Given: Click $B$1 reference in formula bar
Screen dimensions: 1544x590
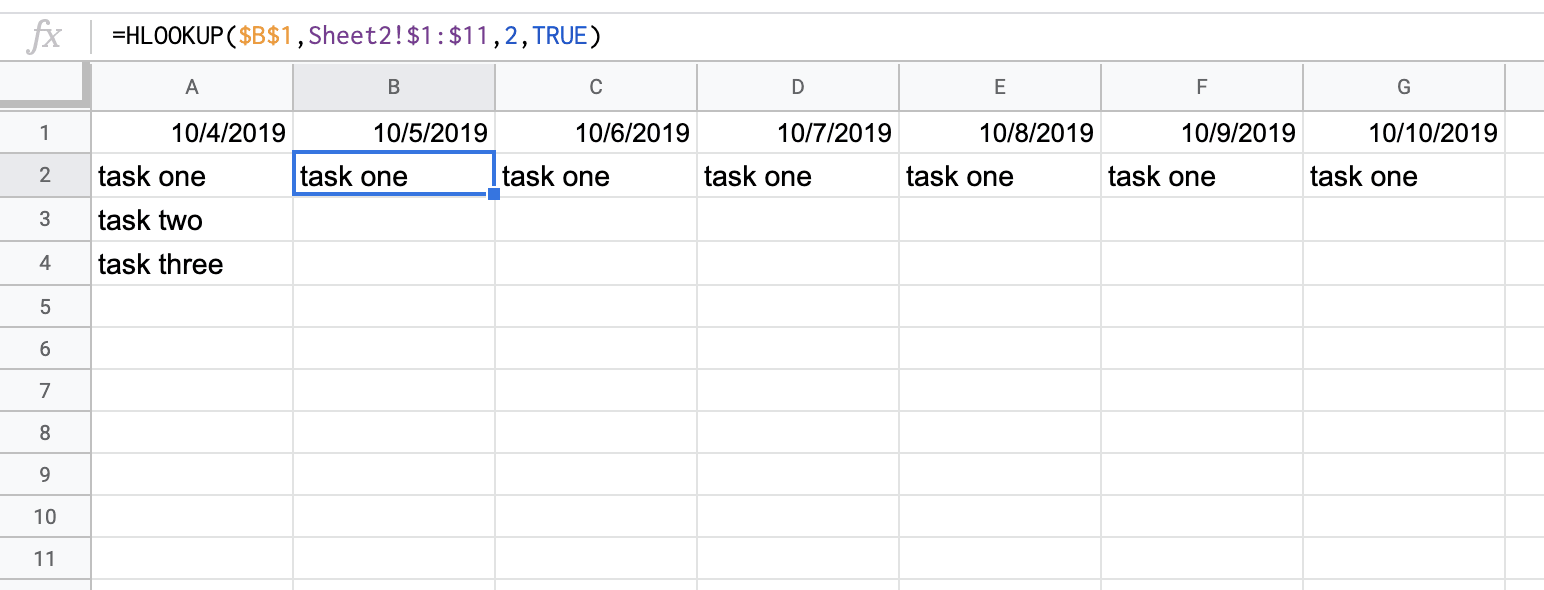Looking at the screenshot, I should tap(265, 37).
